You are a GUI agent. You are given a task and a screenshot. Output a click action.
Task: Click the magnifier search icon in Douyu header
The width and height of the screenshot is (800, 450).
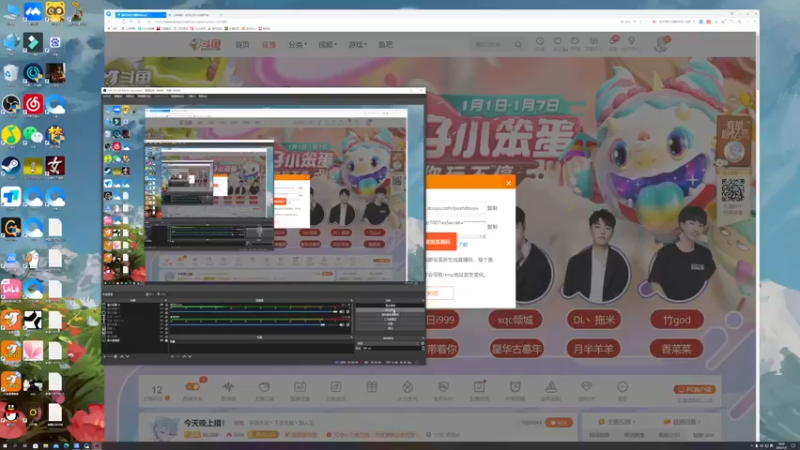click(x=518, y=44)
